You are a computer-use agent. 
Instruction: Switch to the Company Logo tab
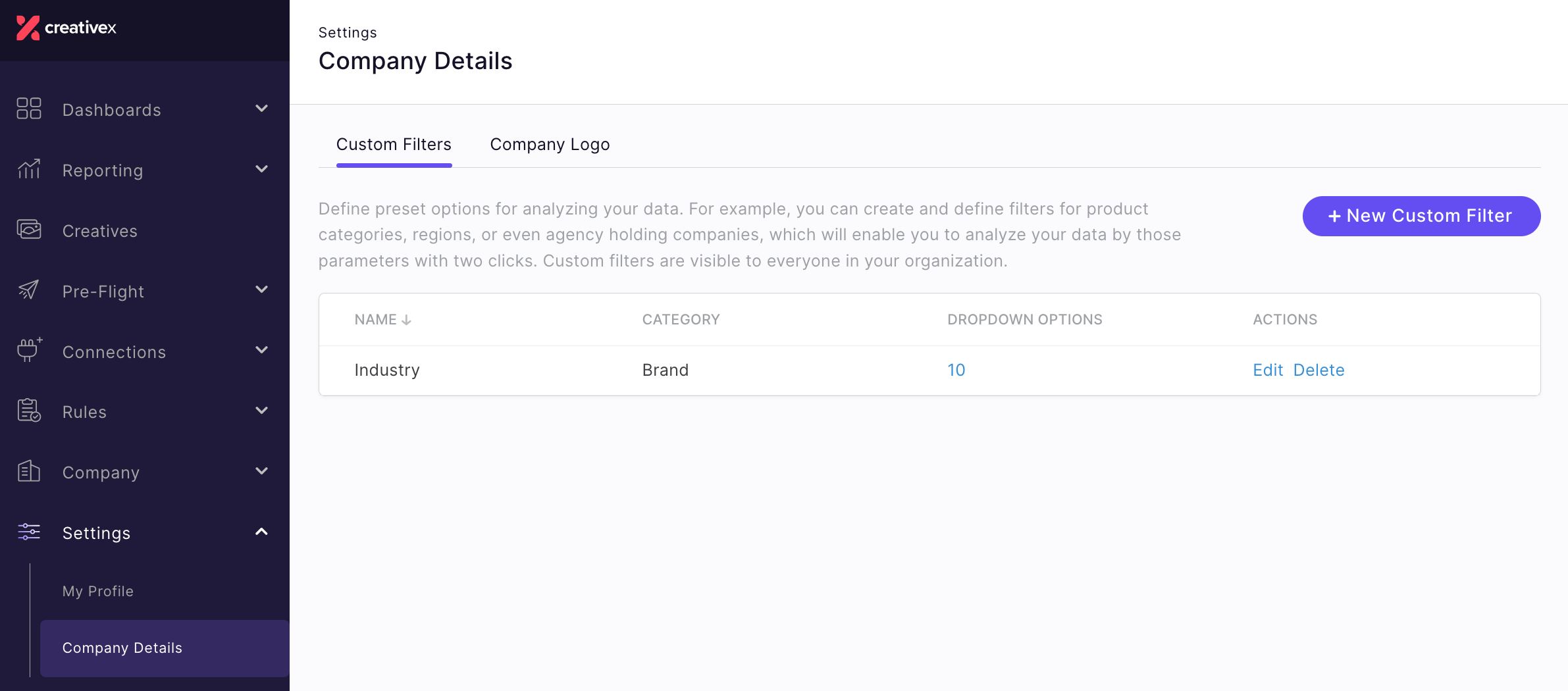550,144
